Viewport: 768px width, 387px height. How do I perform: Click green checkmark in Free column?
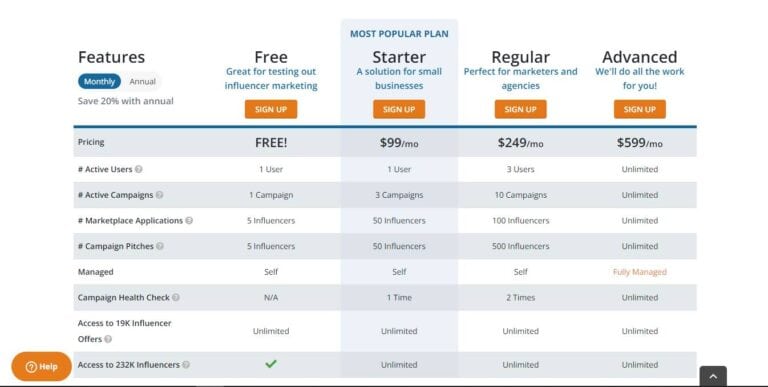[271, 363]
